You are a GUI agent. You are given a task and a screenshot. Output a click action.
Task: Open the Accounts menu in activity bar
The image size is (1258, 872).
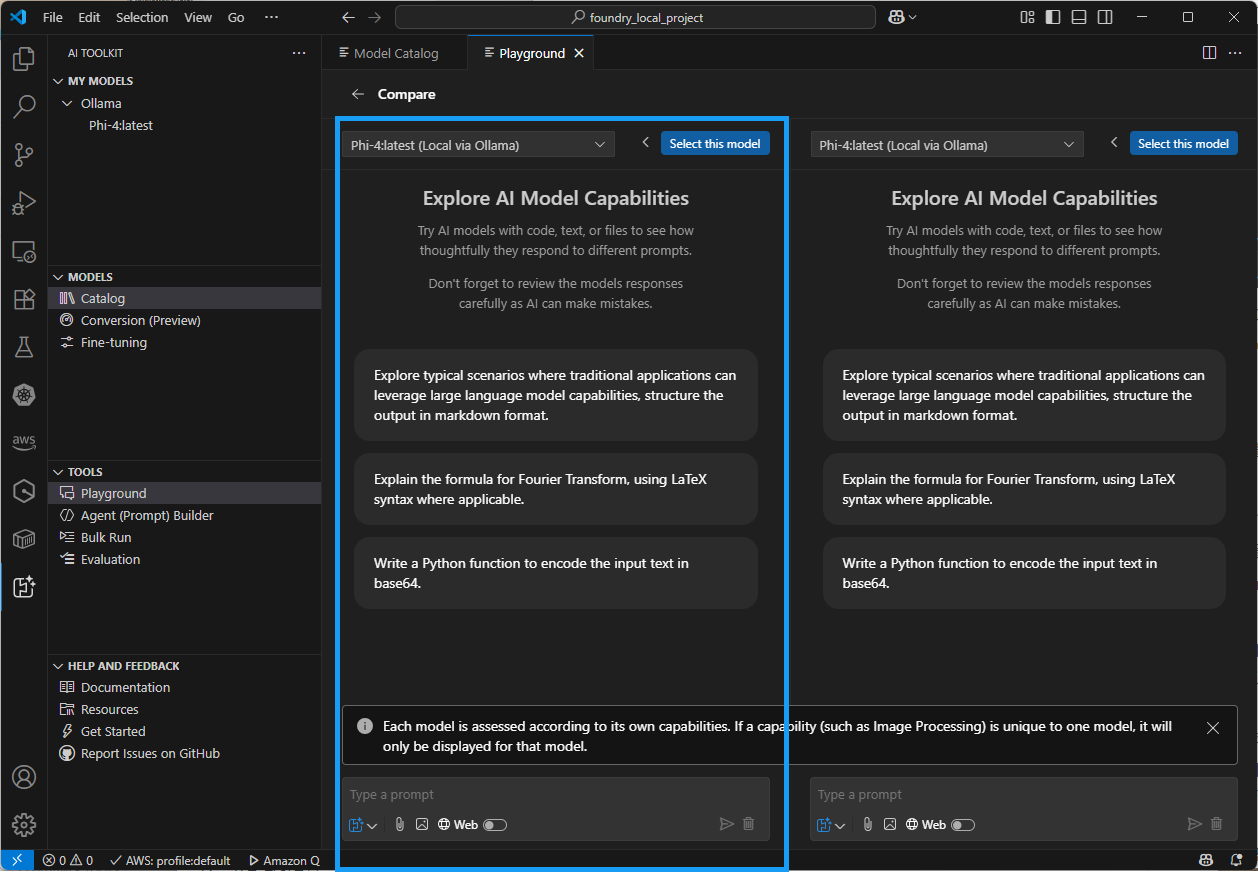tap(24, 777)
